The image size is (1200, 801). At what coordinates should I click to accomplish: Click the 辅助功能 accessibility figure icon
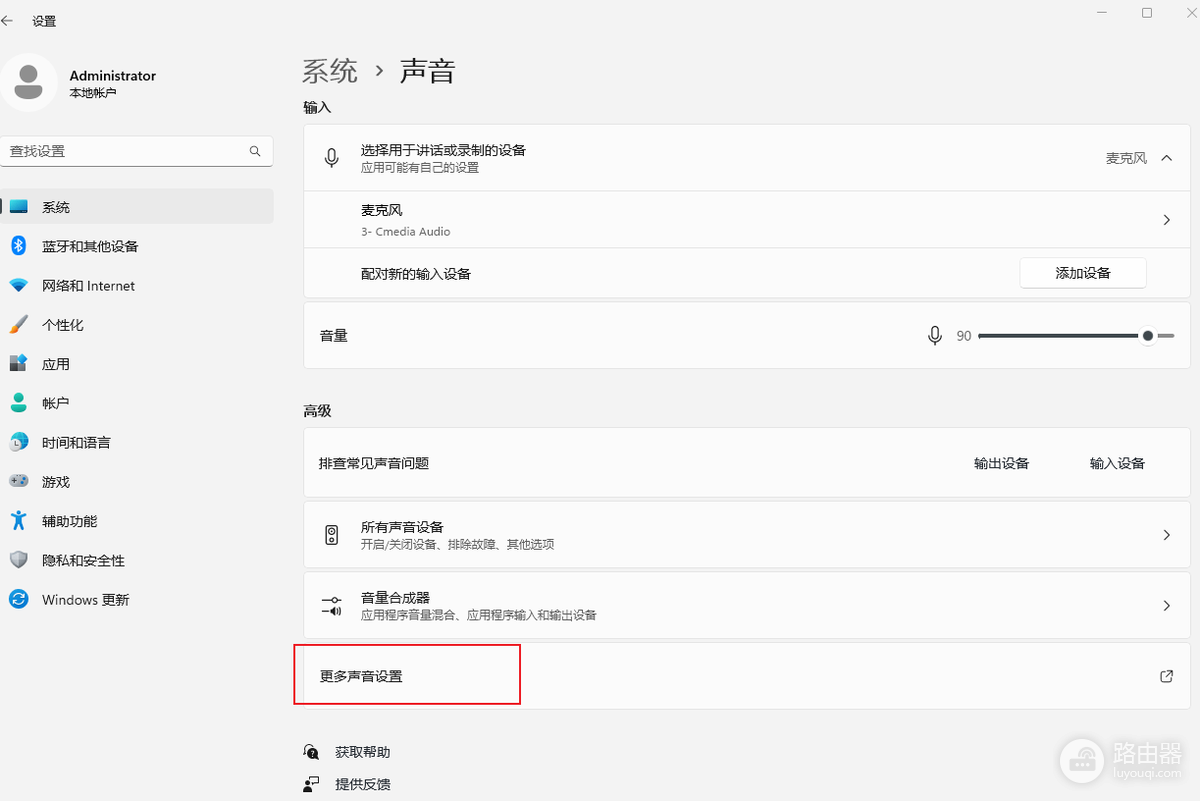pos(18,521)
